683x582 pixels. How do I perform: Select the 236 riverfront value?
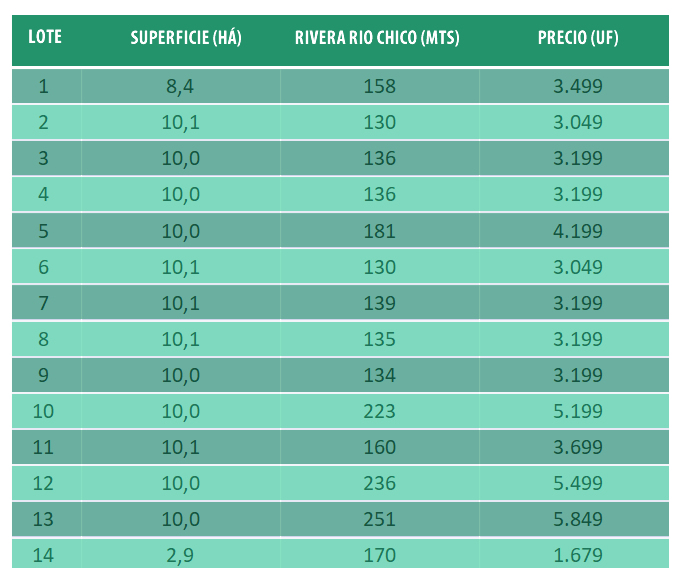click(x=380, y=483)
